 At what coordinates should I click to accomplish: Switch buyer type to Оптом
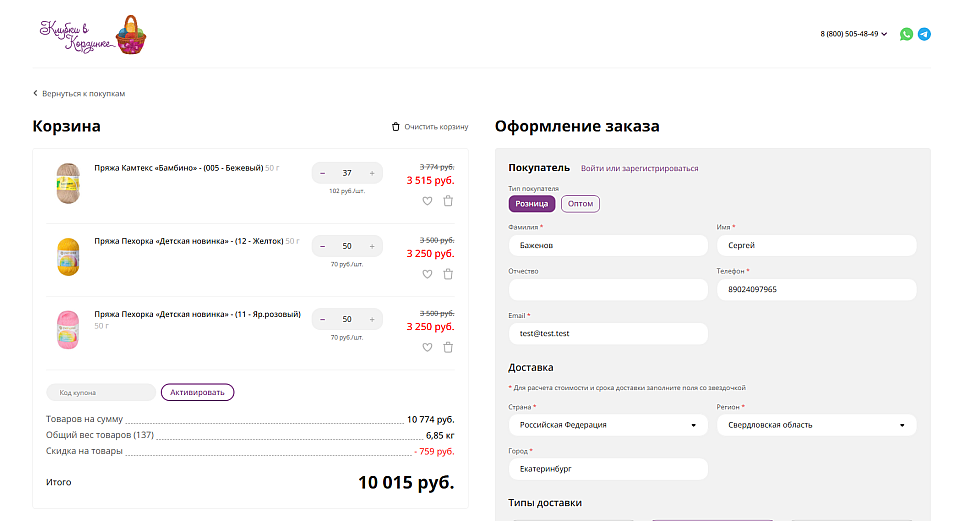pyautogui.click(x=580, y=203)
